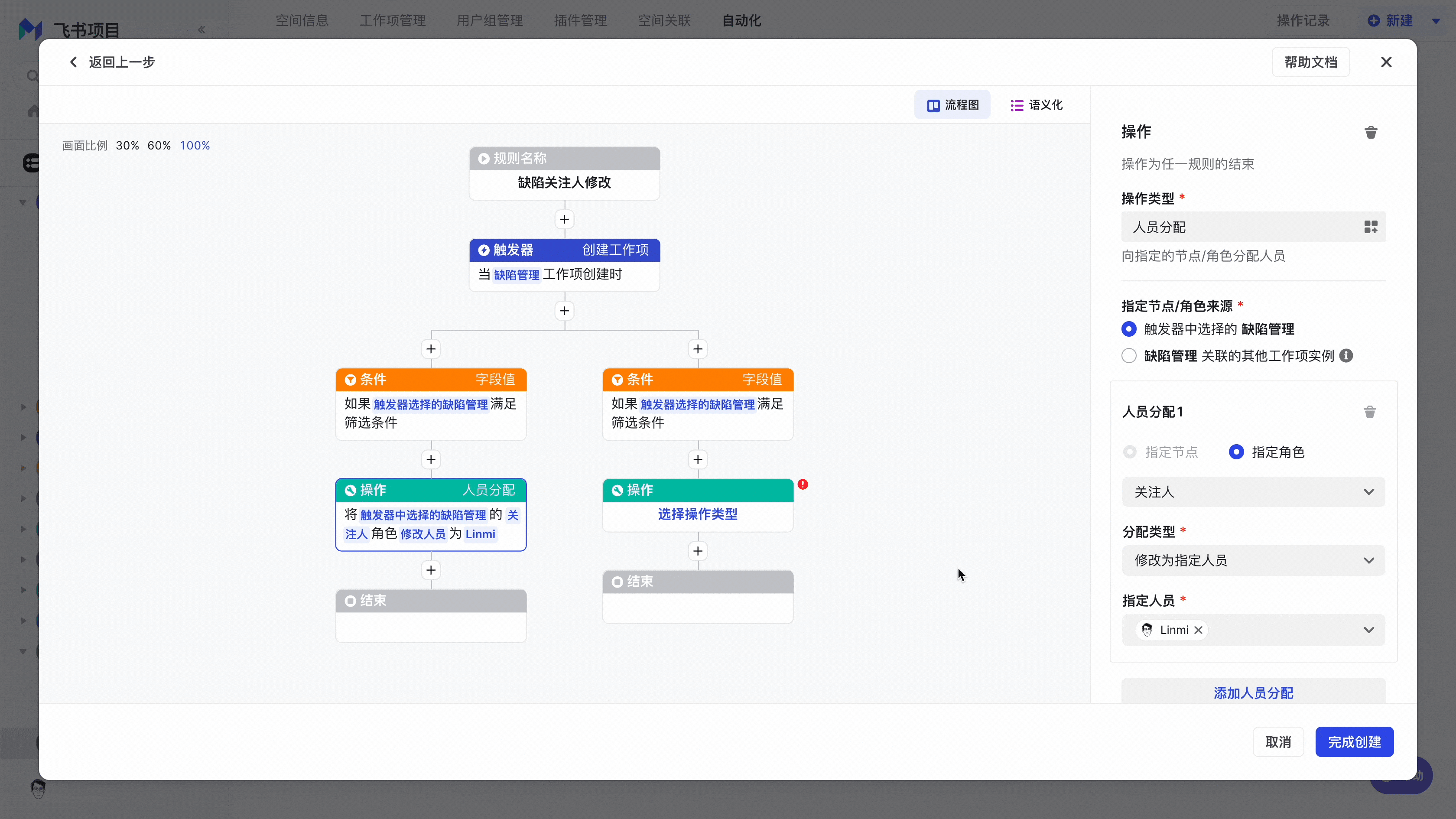Switch to 流程图 view
The height and width of the screenshot is (819, 1456).
[952, 104]
